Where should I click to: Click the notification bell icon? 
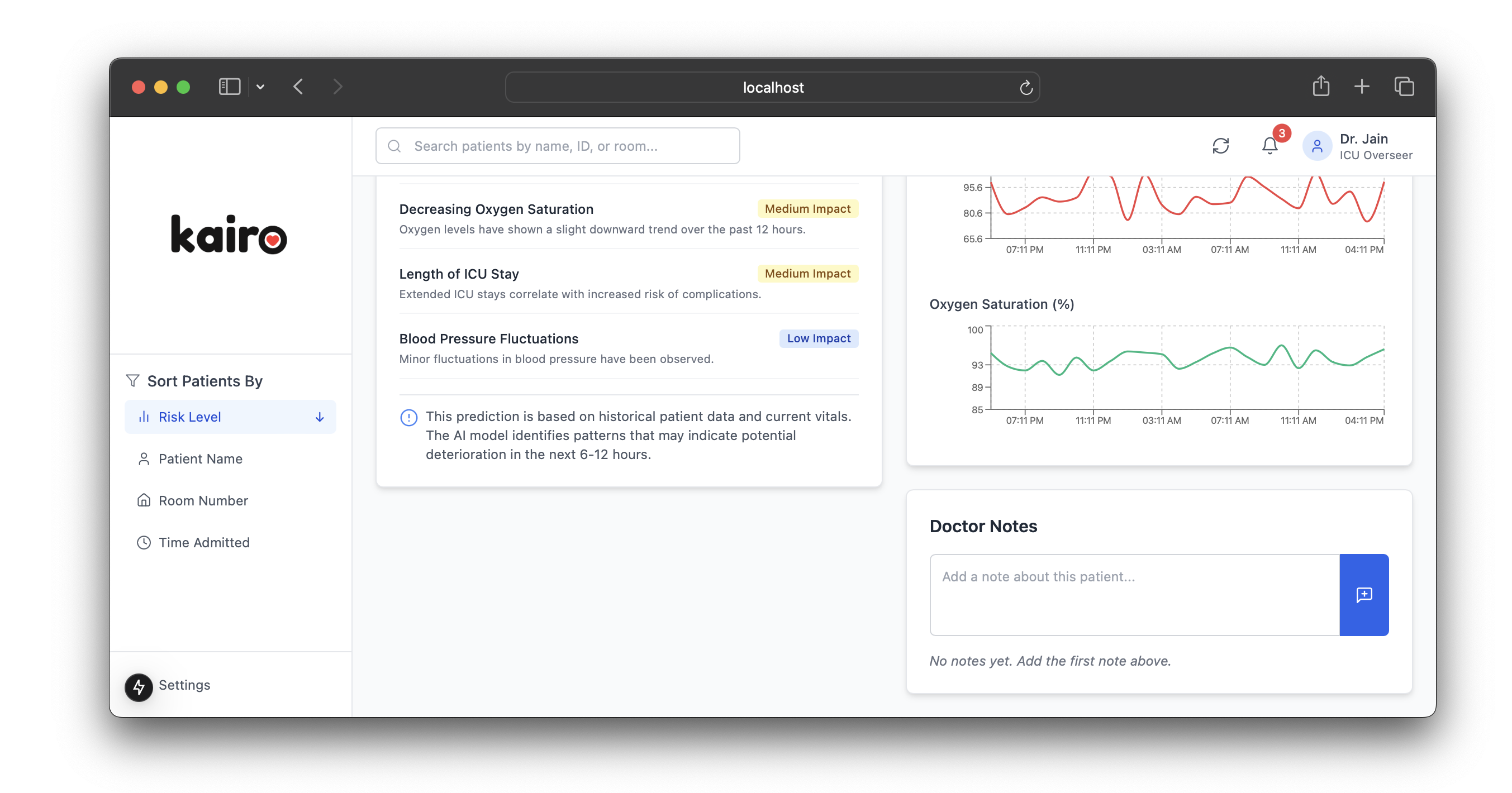(x=1269, y=145)
